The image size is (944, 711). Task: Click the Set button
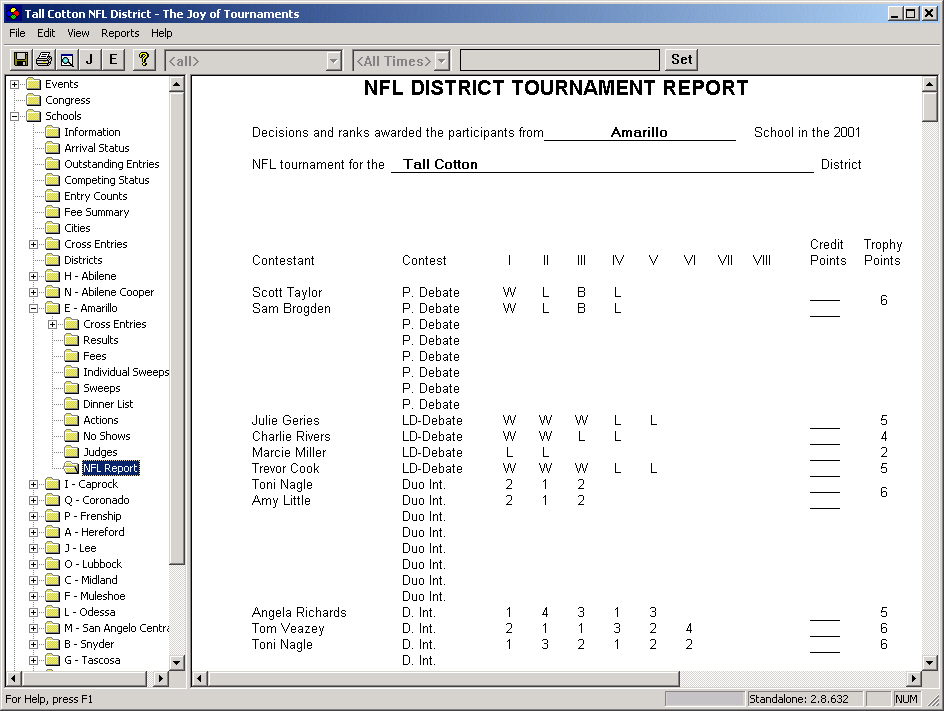point(681,60)
